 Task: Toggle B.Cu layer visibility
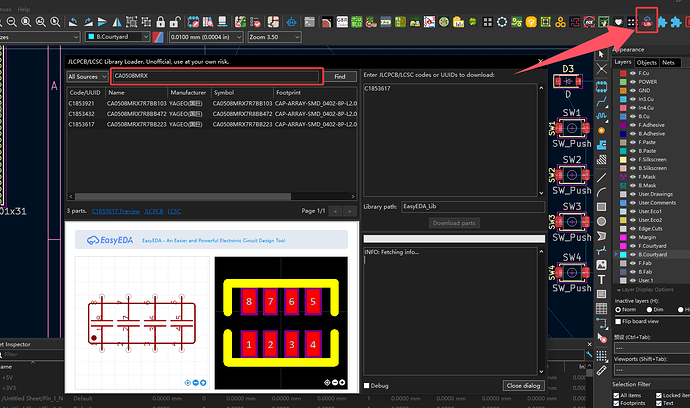pyautogui.click(x=632, y=116)
